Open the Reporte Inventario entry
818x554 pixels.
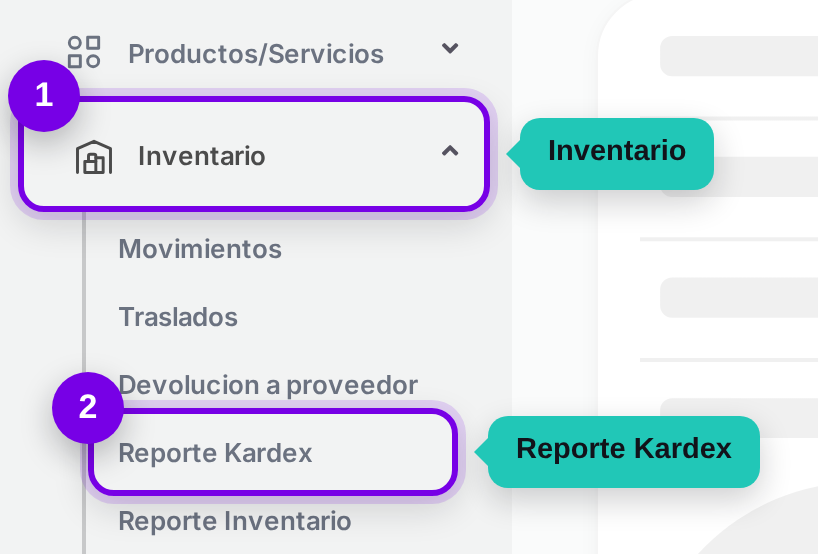pyautogui.click(x=235, y=521)
